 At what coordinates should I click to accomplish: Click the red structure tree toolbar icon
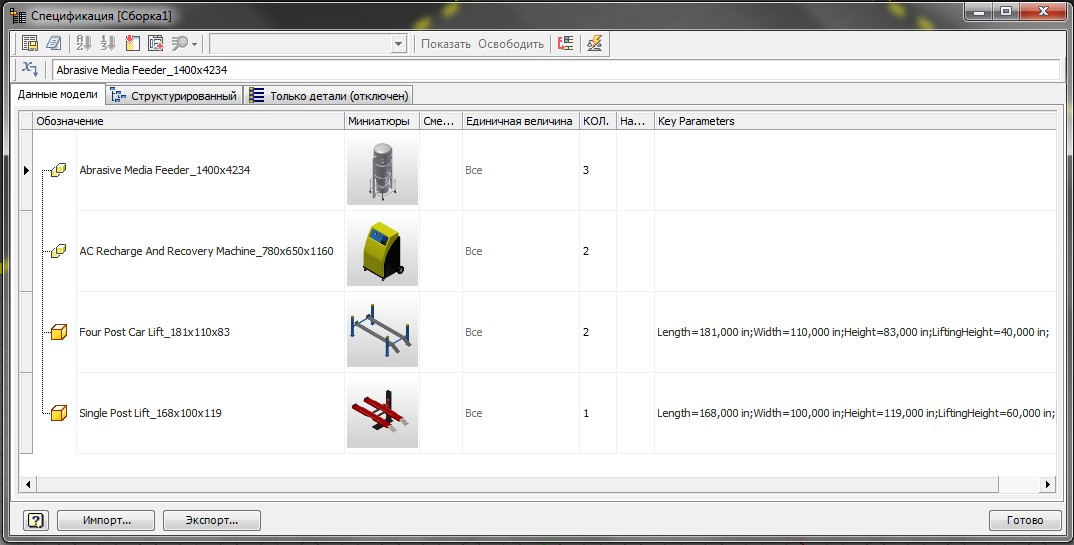(566, 43)
